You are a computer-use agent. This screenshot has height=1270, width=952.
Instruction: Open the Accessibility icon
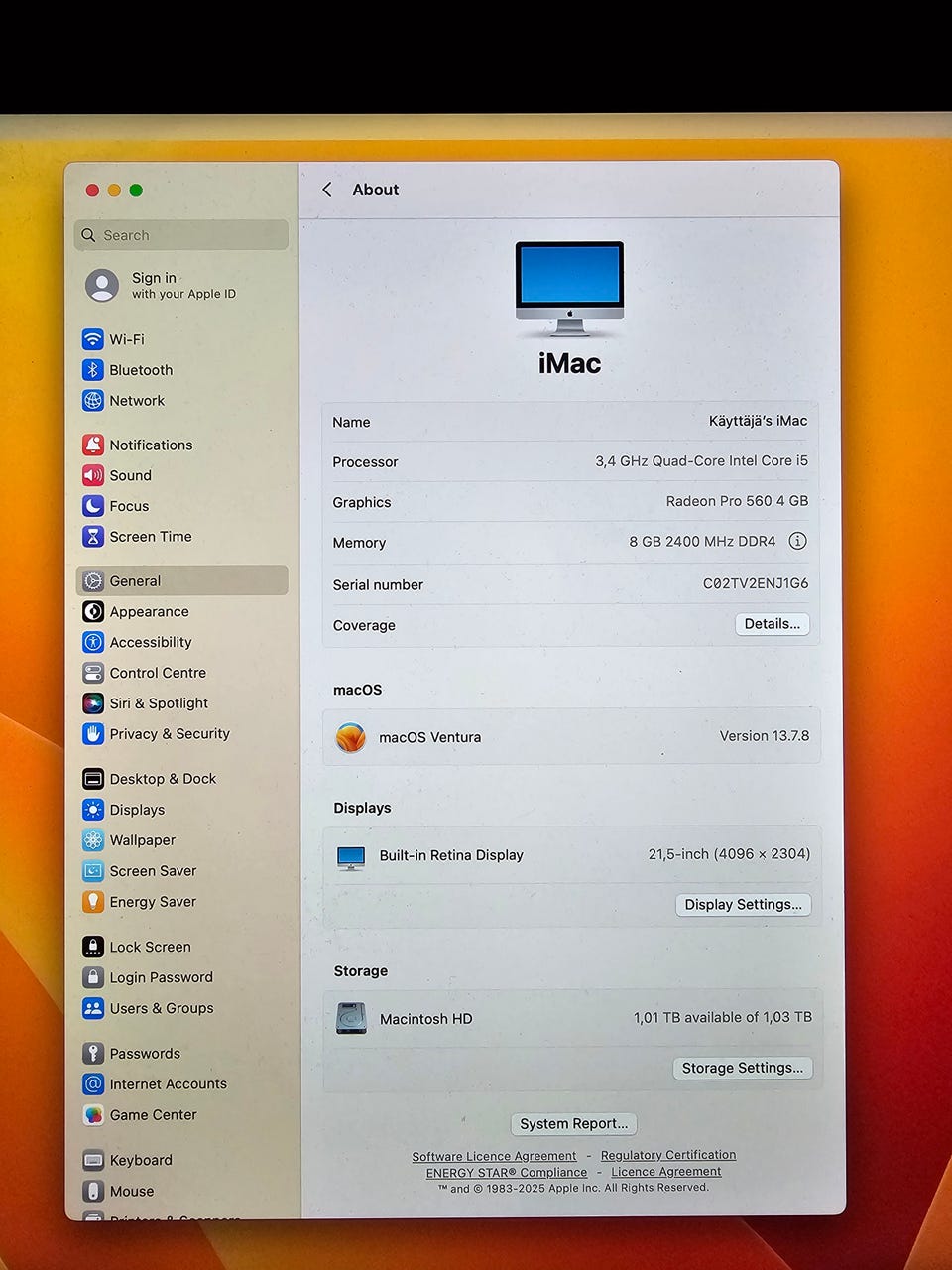point(93,642)
